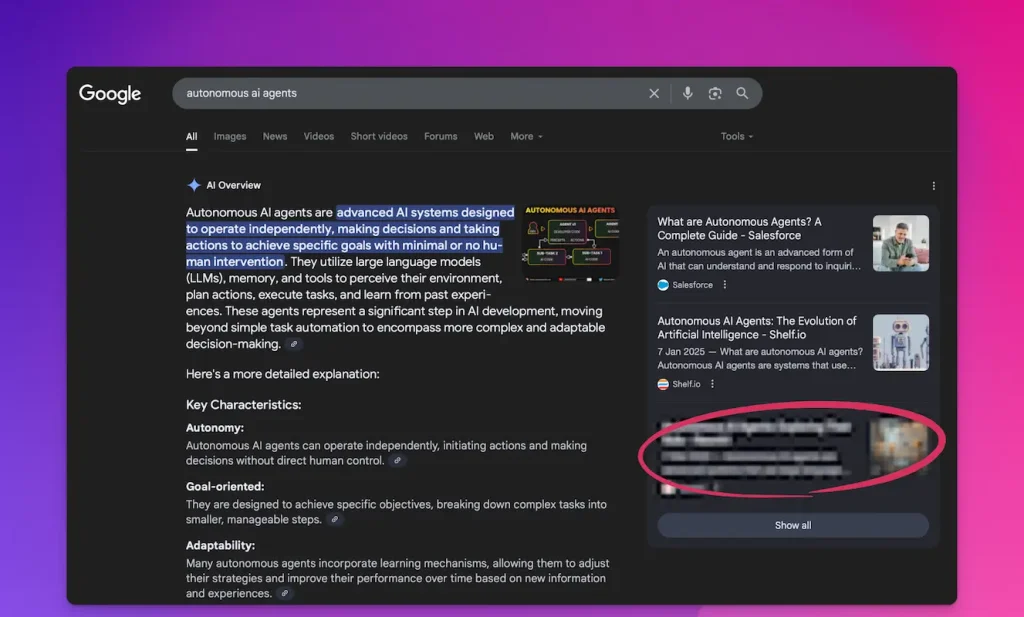Click the Salesforce favicon icon
The image size is (1024, 617).
coord(663,285)
